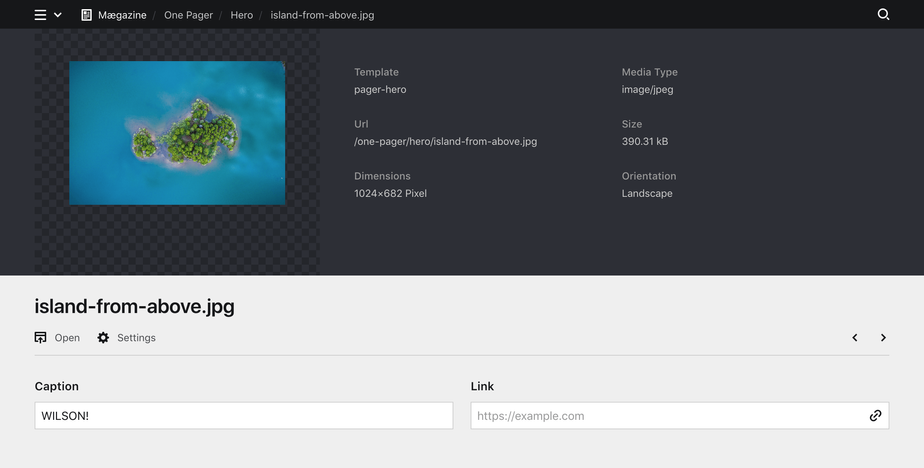
Task: Click the Caption field label
Action: [56, 386]
